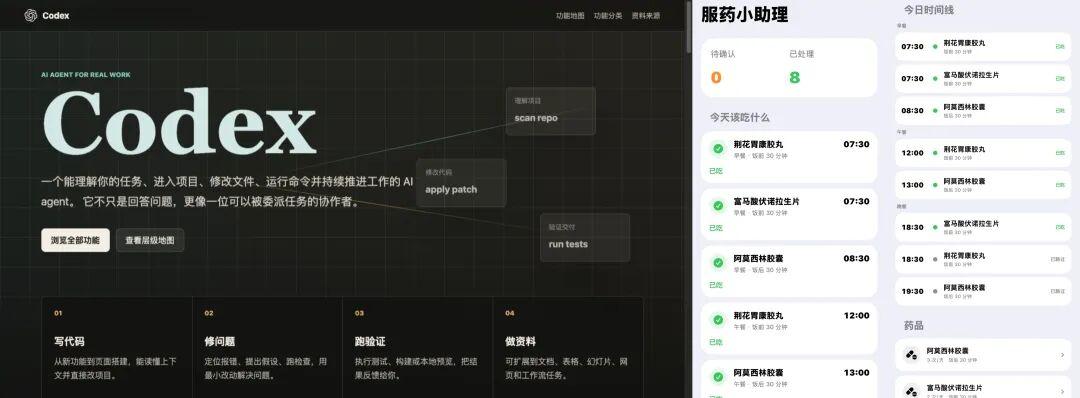Click green dot on timeline 13:00 阿莫西林胶囊 row
The height and width of the screenshot is (398, 1080).
pyautogui.click(x=935, y=185)
